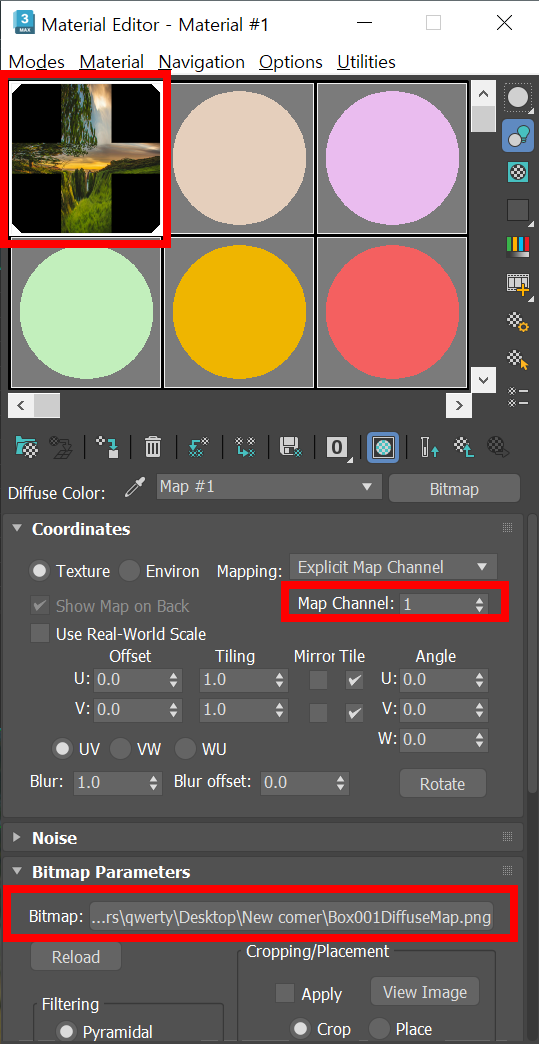Viewport: 539px width, 1044px height.
Task: Click the V Tiling spinner arrows
Action: [x=280, y=710]
